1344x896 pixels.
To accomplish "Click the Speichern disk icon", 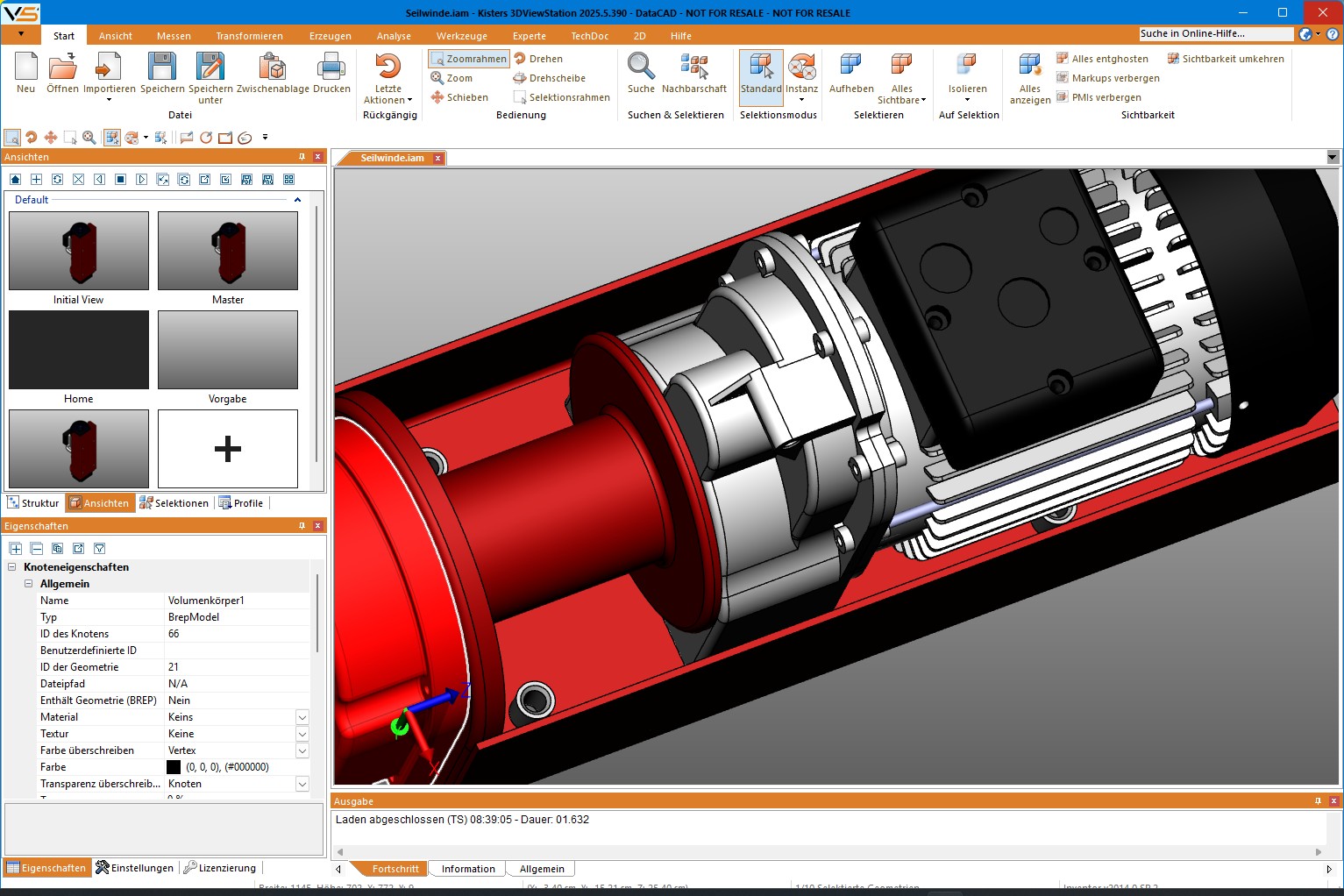I will pos(162,68).
